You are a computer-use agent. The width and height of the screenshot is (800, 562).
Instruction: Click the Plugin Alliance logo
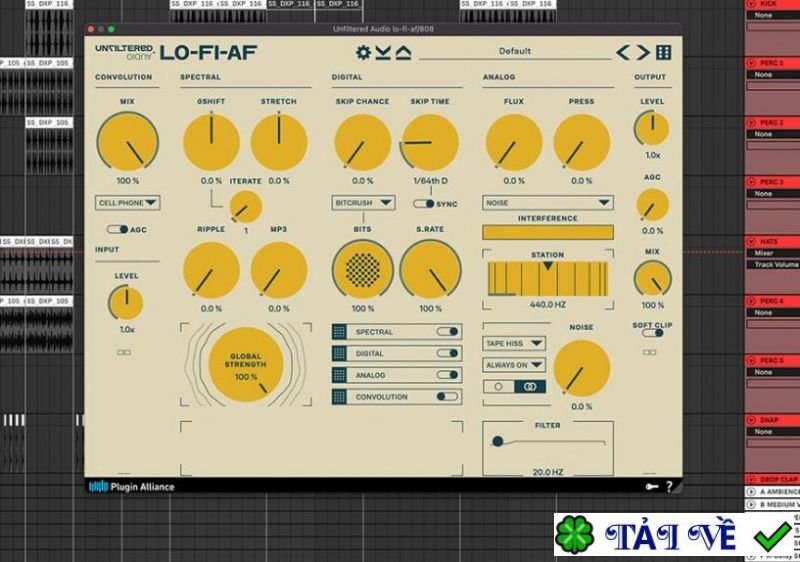132,487
